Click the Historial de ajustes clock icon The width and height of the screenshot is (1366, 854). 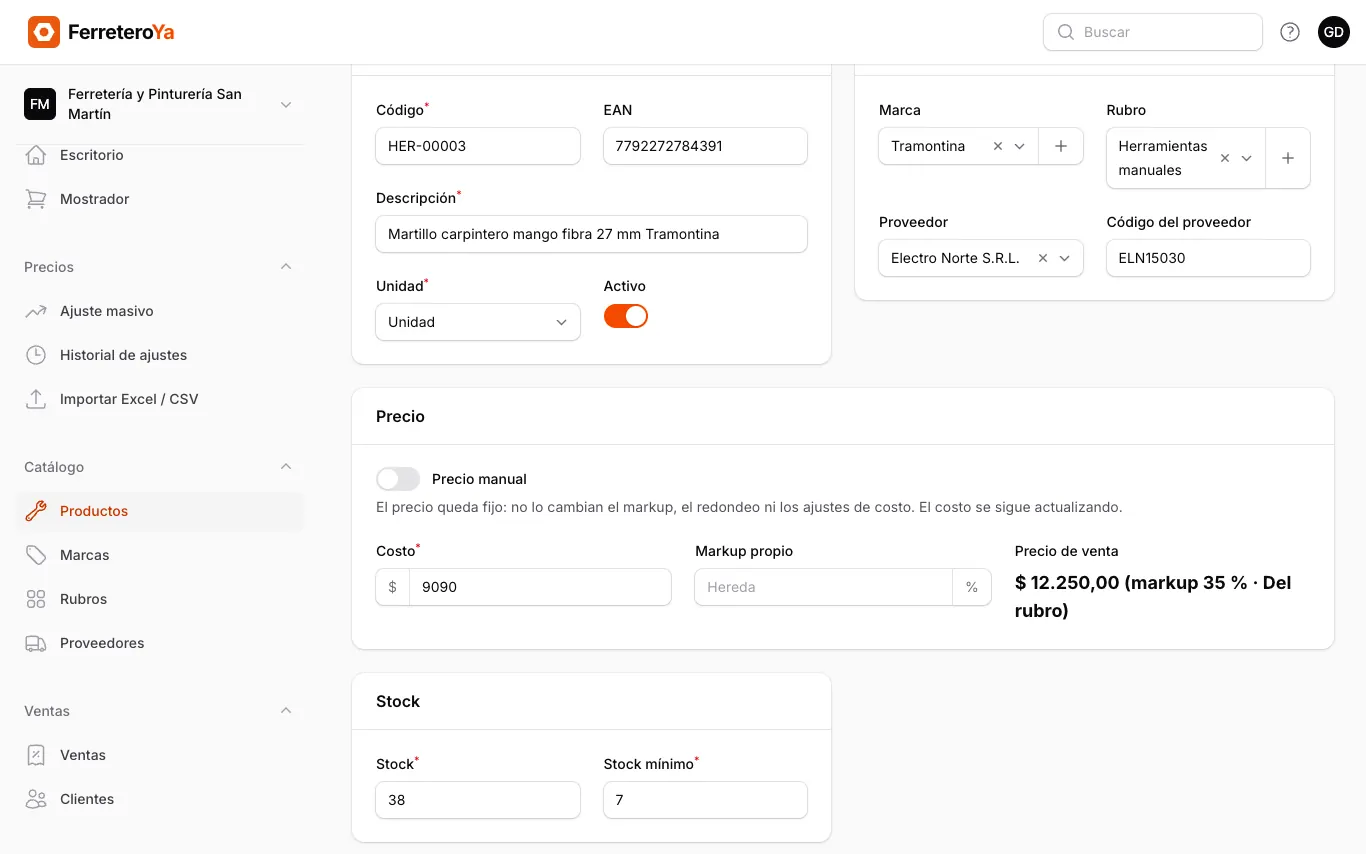coord(36,355)
